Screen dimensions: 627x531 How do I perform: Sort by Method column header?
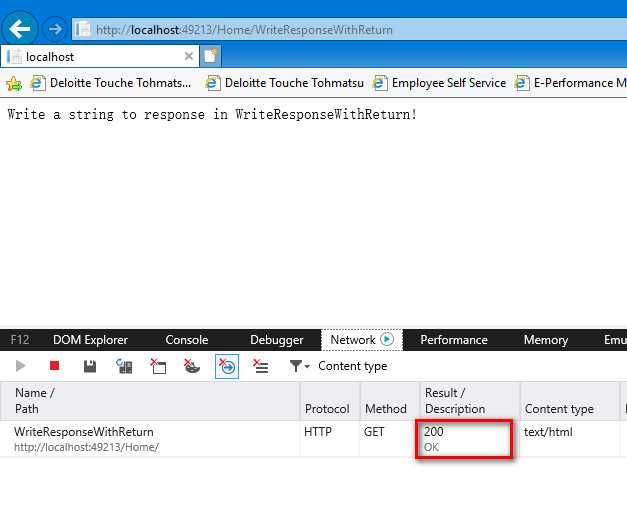pos(389,401)
